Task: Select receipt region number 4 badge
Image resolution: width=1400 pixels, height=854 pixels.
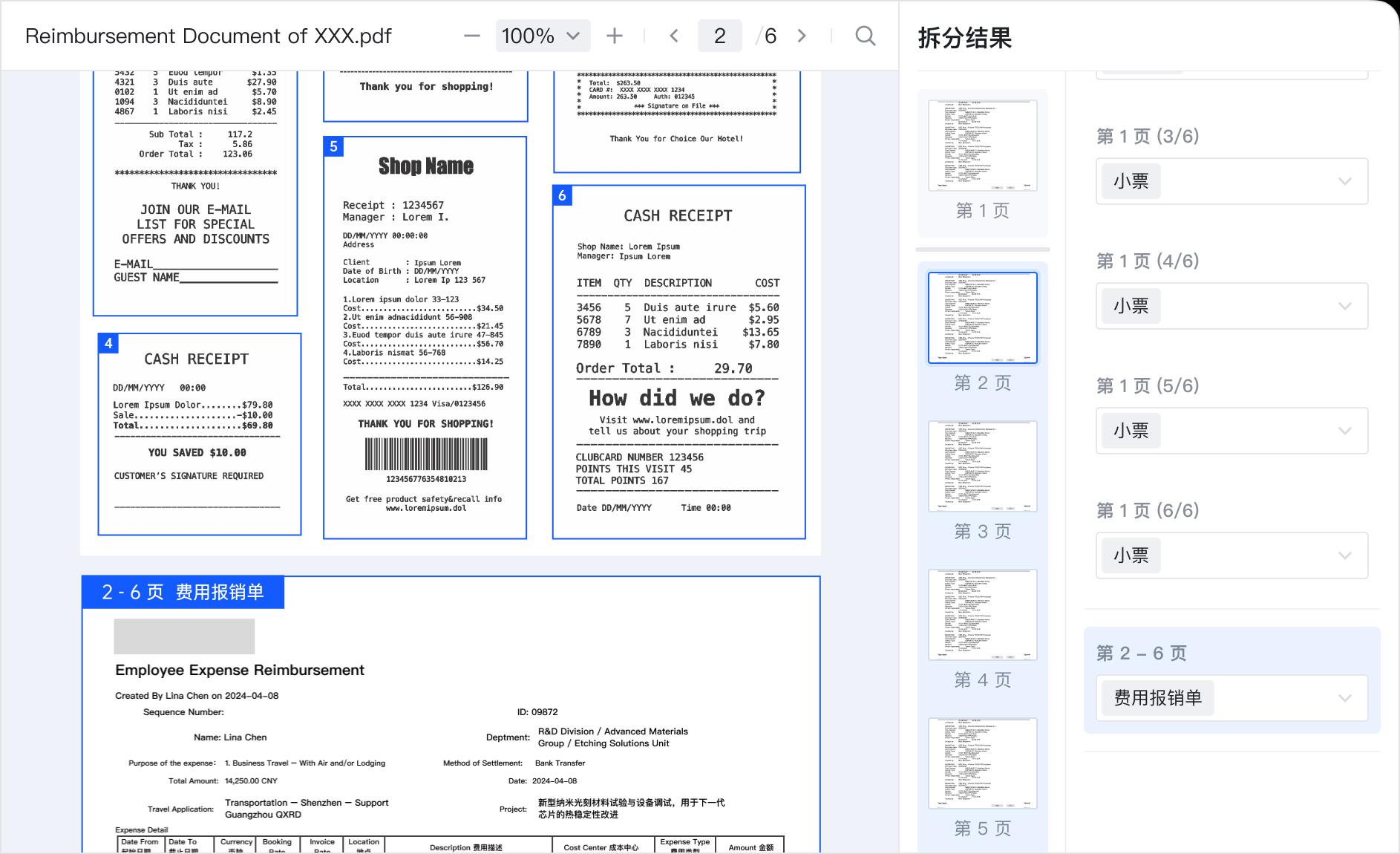Action: point(108,343)
